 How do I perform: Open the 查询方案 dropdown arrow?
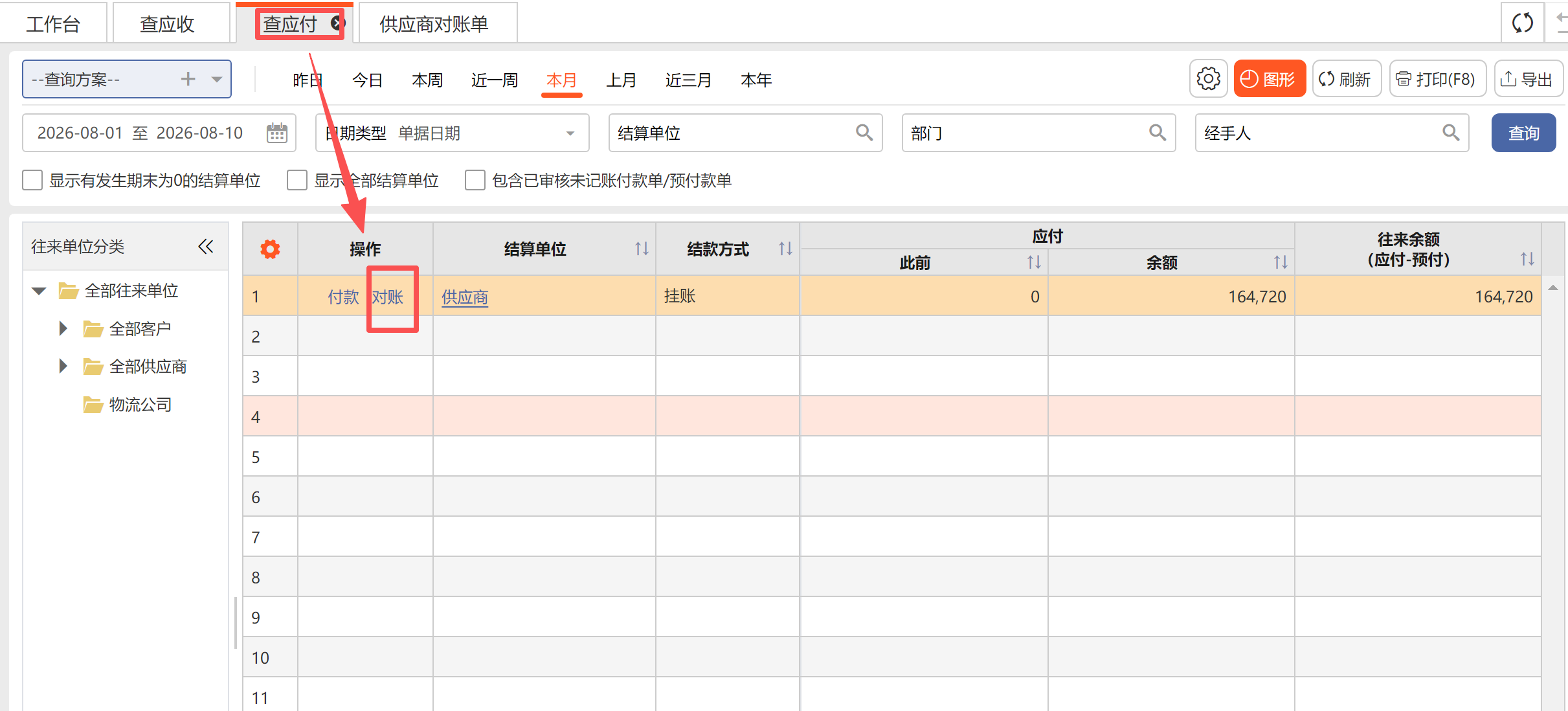(x=217, y=80)
